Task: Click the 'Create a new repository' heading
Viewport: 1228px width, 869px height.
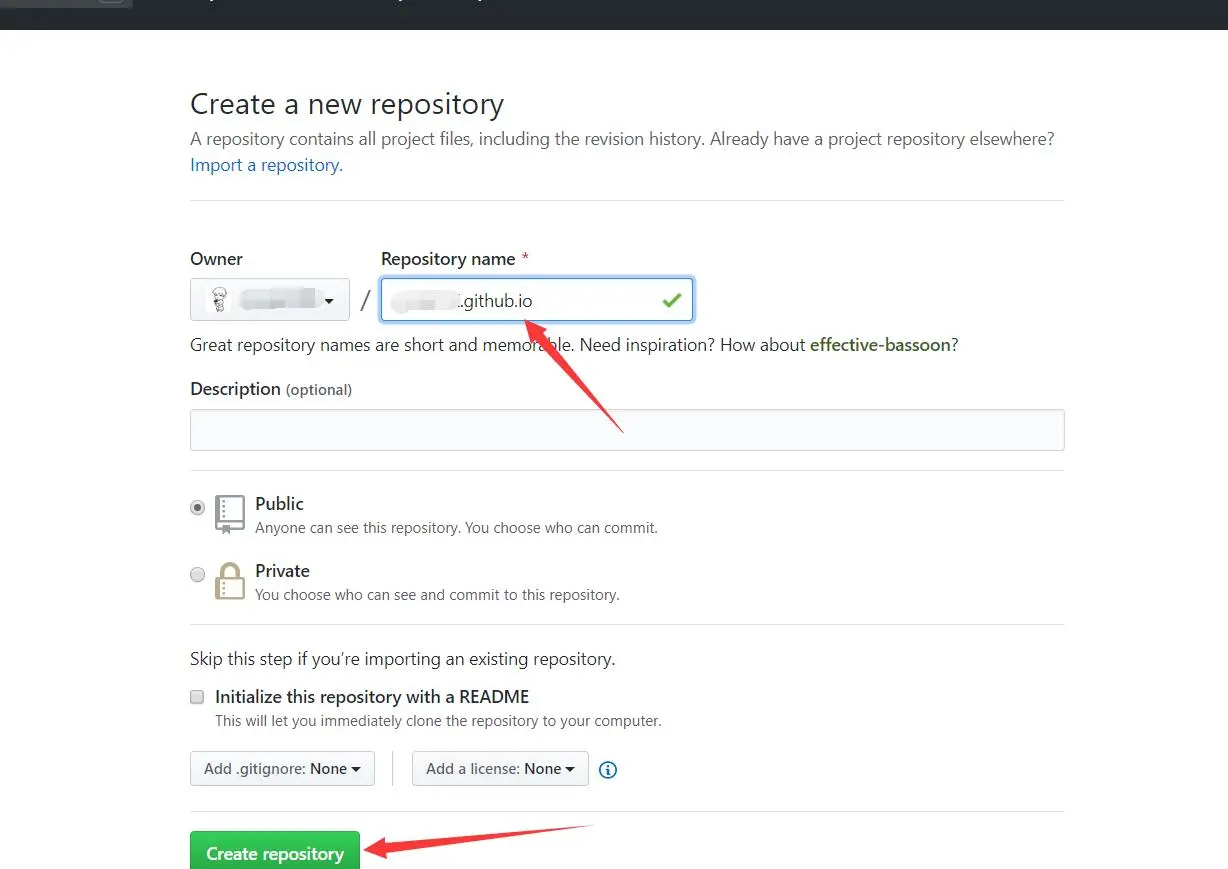Action: coord(347,104)
